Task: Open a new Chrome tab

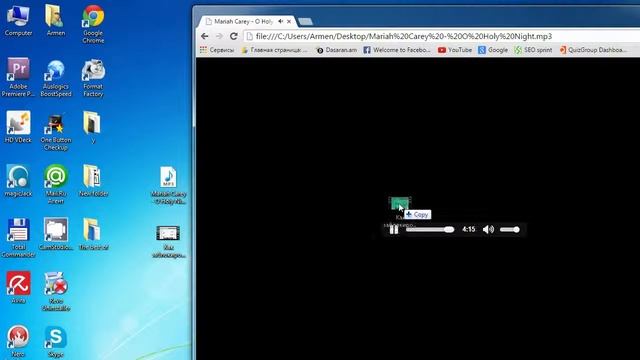Action: click(x=305, y=21)
